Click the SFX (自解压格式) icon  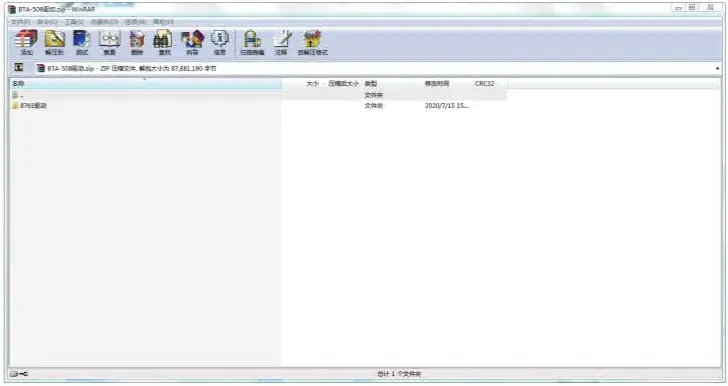[x=312, y=42]
